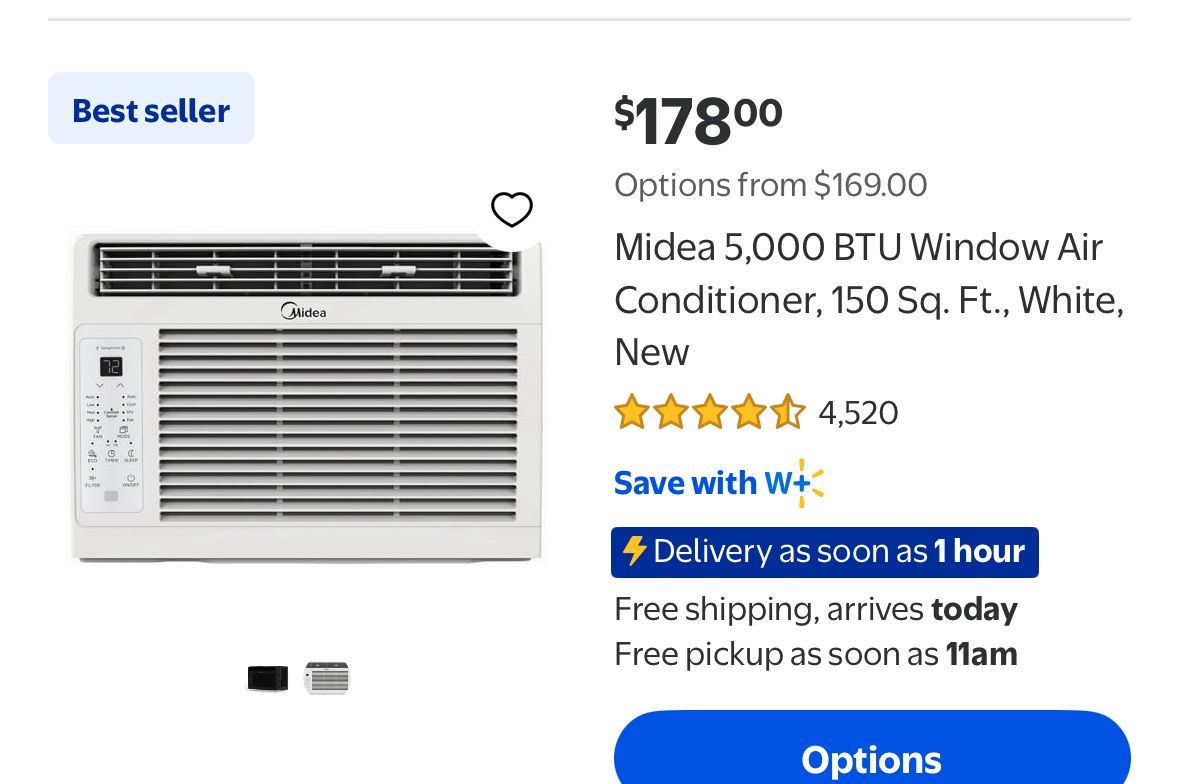
Task: Tap the heart icon to favorite item
Action: (x=512, y=209)
